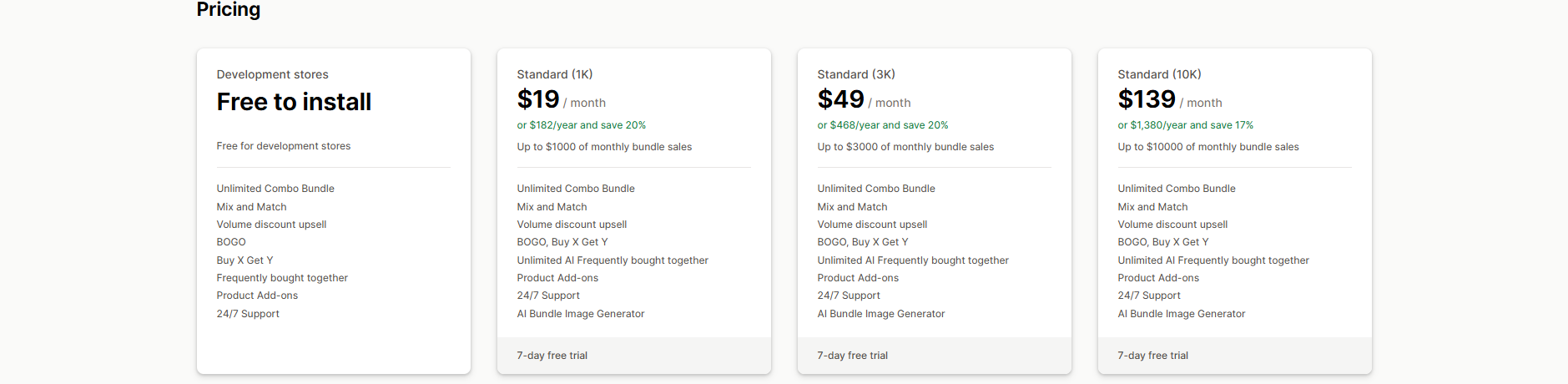Click the $139 per month price

point(1169,100)
